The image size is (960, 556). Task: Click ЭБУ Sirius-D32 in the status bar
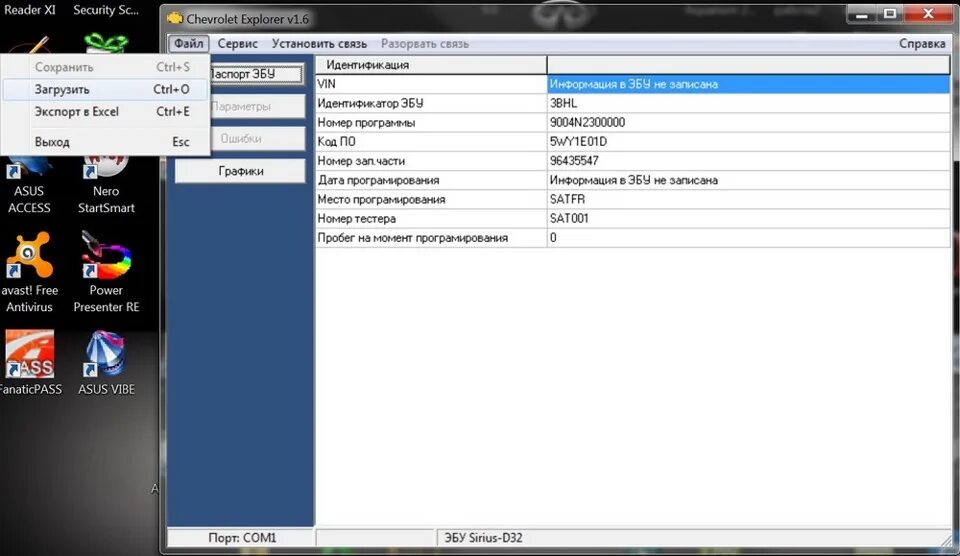click(x=484, y=538)
